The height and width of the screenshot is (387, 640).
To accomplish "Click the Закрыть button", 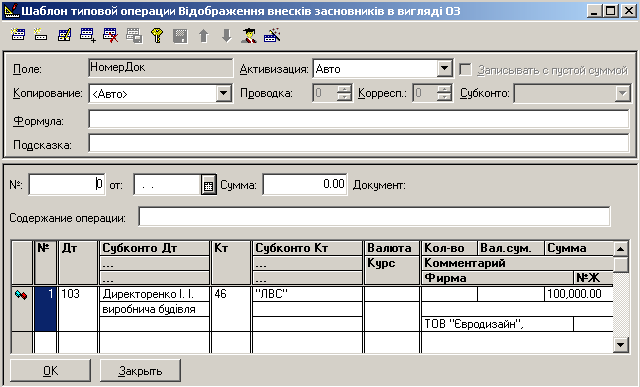I will [140, 371].
